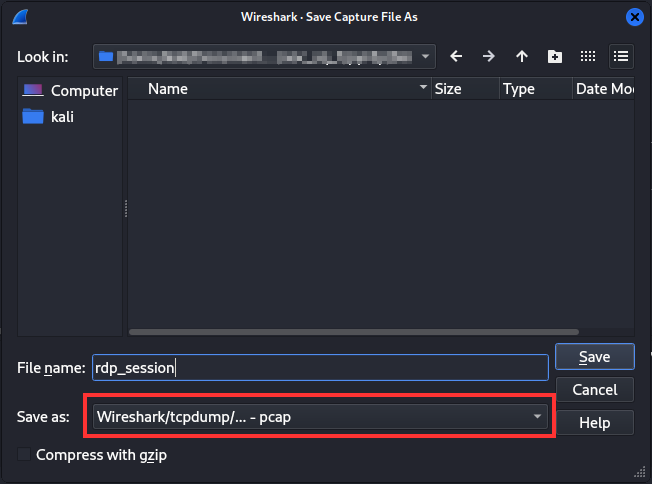
Task: Sort files by Date Modified column
Action: coord(603,89)
